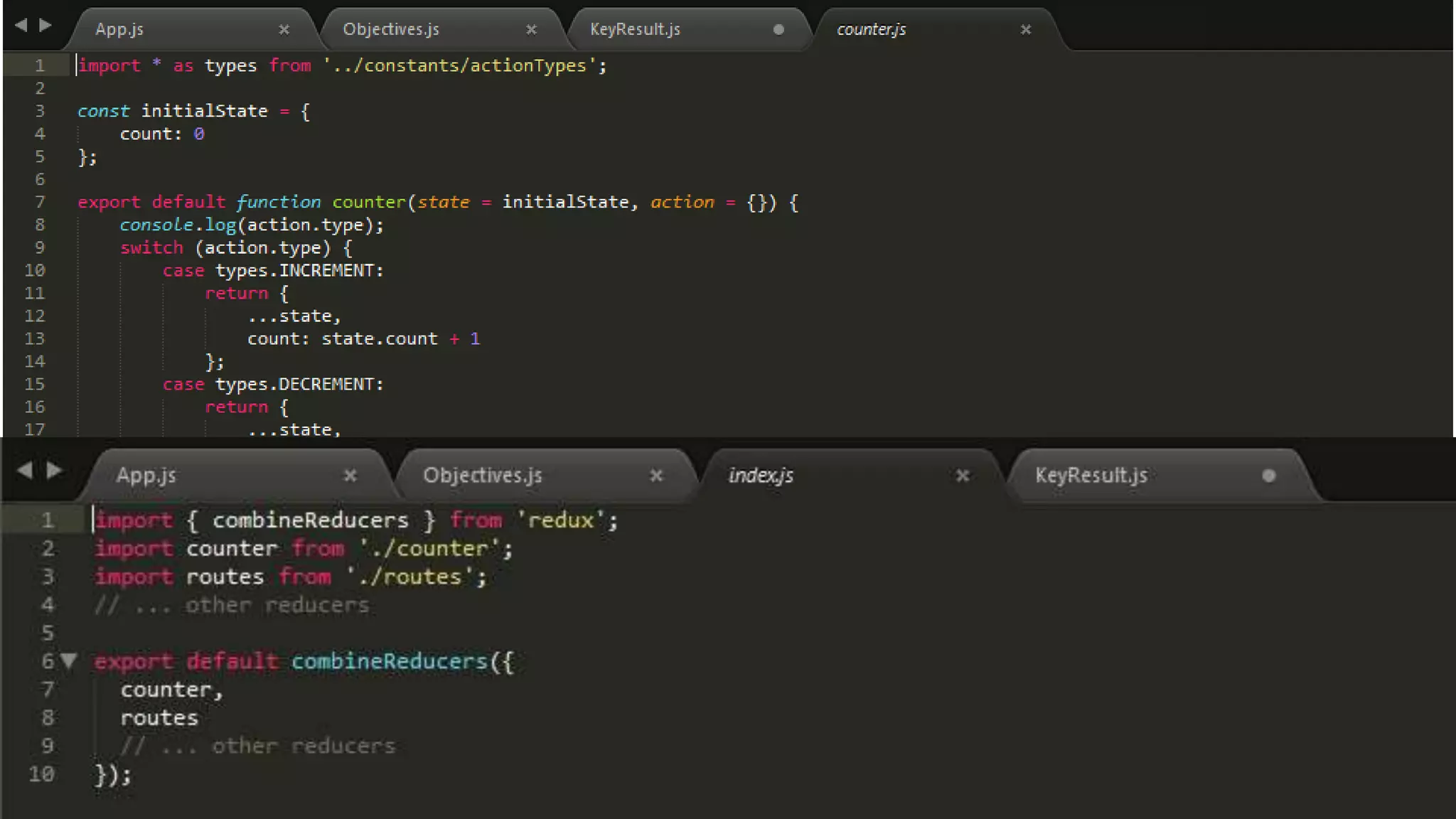Close the App.js tab in the top editor
Image resolution: width=1456 pixels, height=819 pixels.
[x=284, y=29]
